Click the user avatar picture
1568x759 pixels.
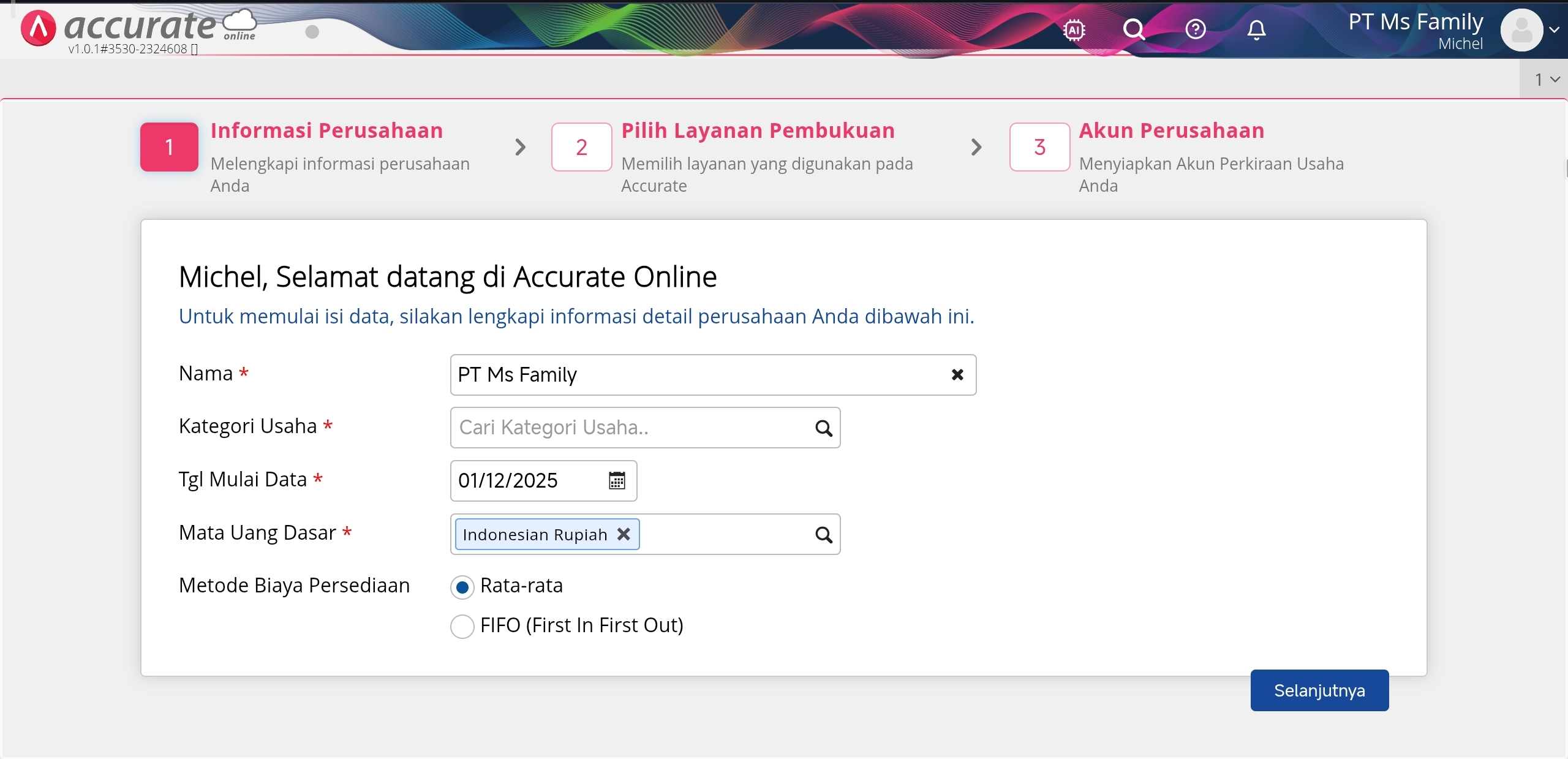pos(1521,29)
